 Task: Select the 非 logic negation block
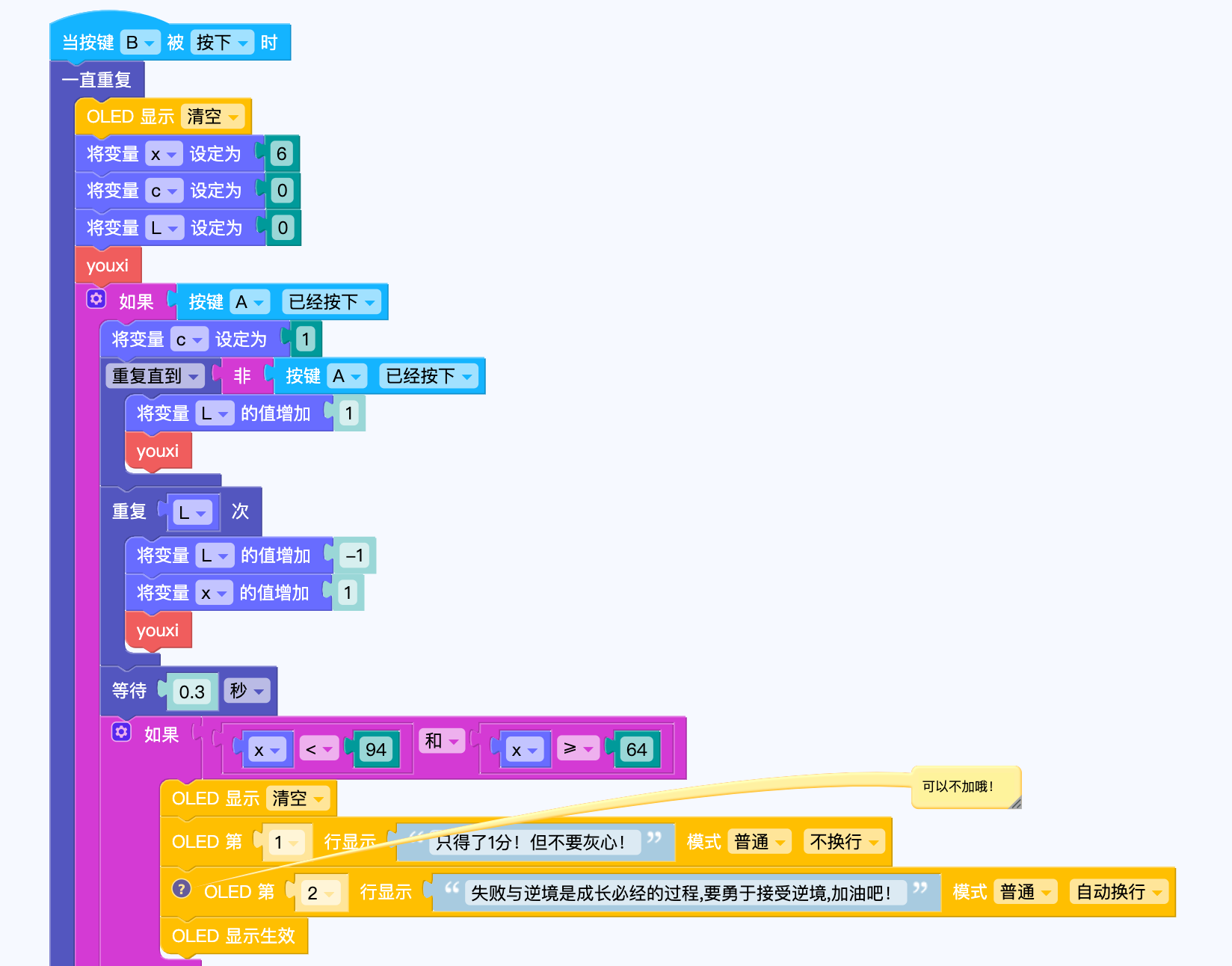tap(242, 376)
